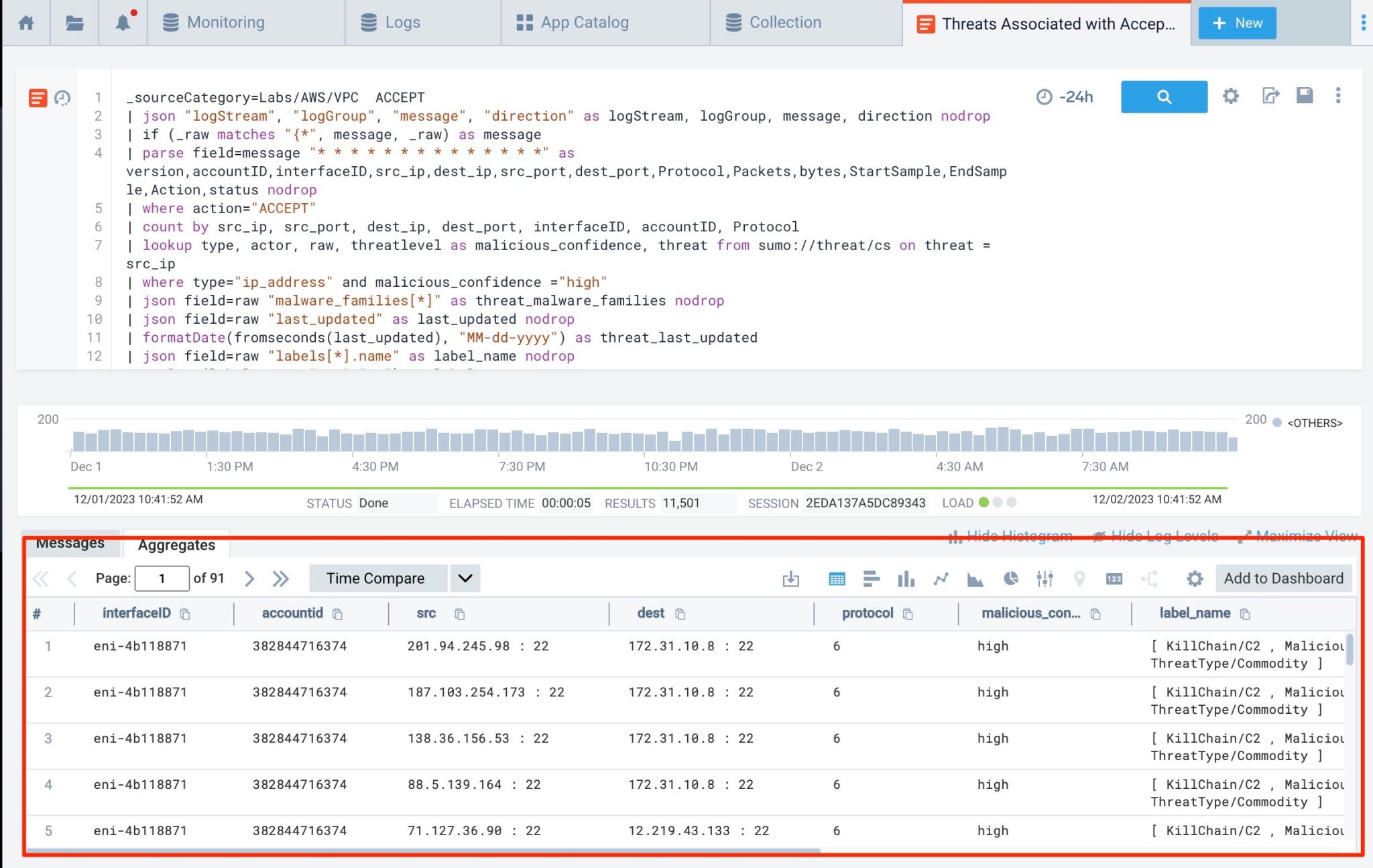Export the aggregate results via download icon
Viewport: 1373px width, 868px height.
point(791,578)
